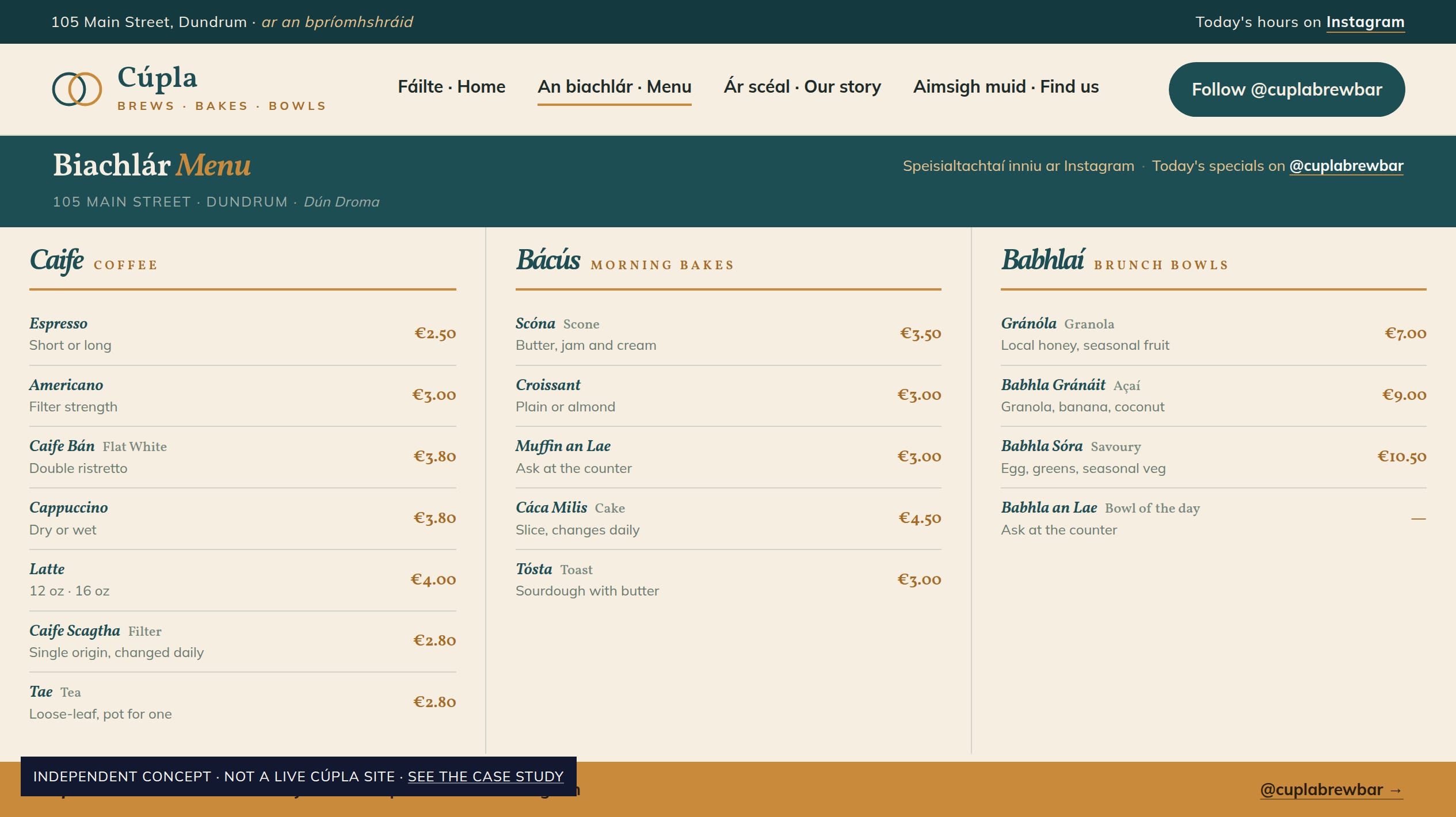Click the Muffin an Lae item
The height and width of the screenshot is (817, 1456).
click(x=563, y=446)
